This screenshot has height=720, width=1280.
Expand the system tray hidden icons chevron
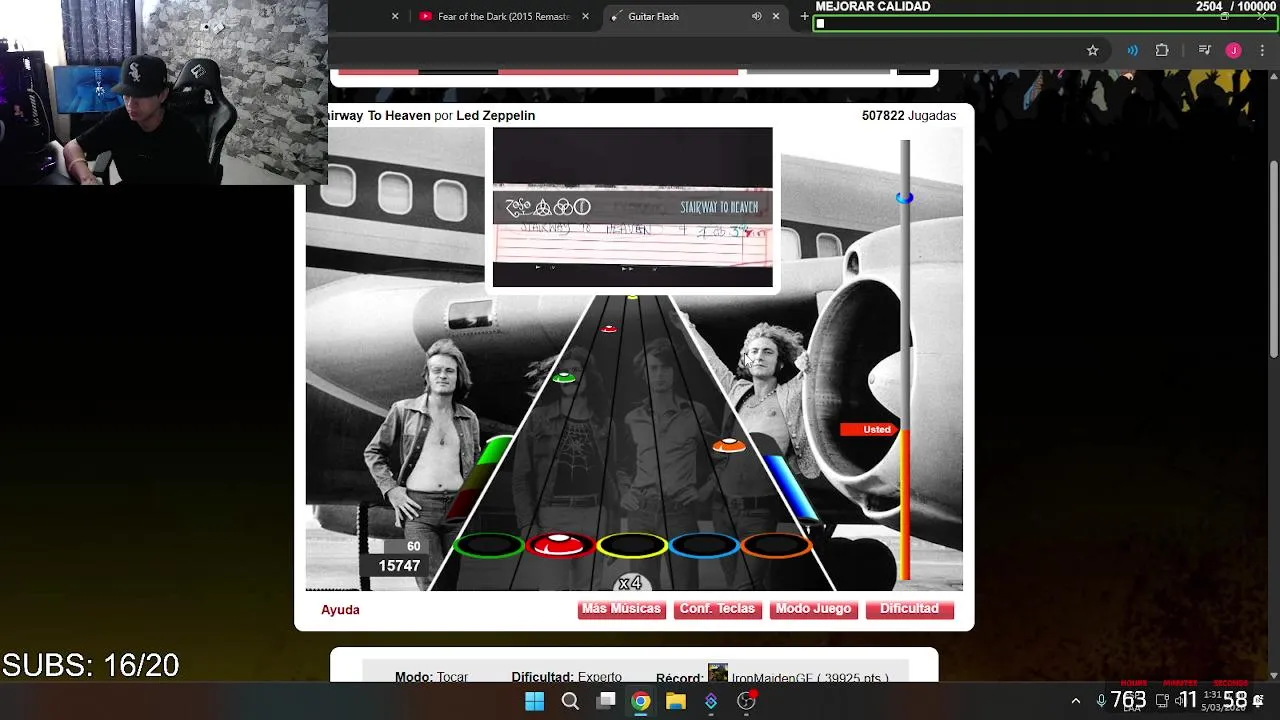pos(1076,701)
